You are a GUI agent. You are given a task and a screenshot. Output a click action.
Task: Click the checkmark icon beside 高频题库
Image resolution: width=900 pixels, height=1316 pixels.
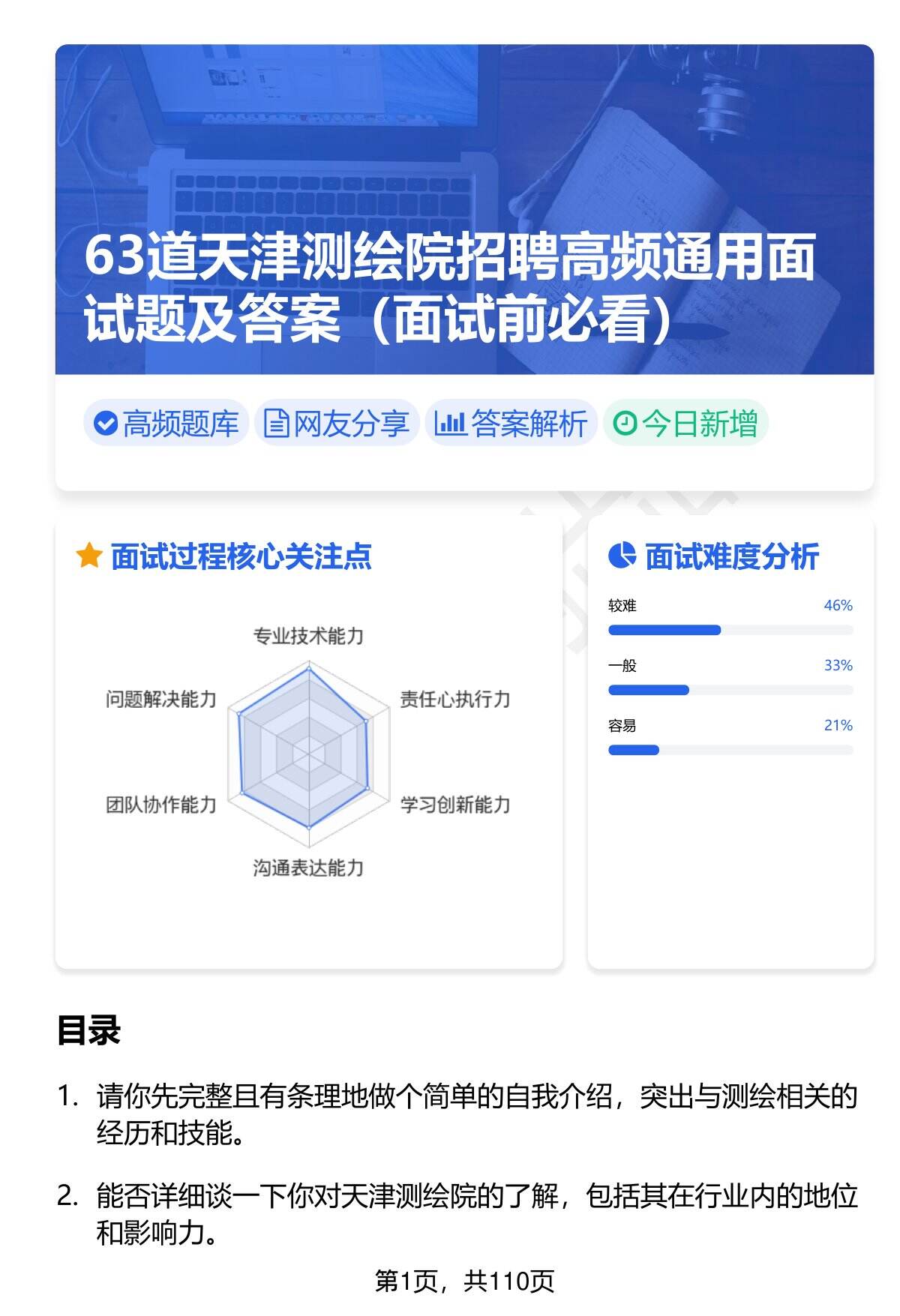(106, 424)
